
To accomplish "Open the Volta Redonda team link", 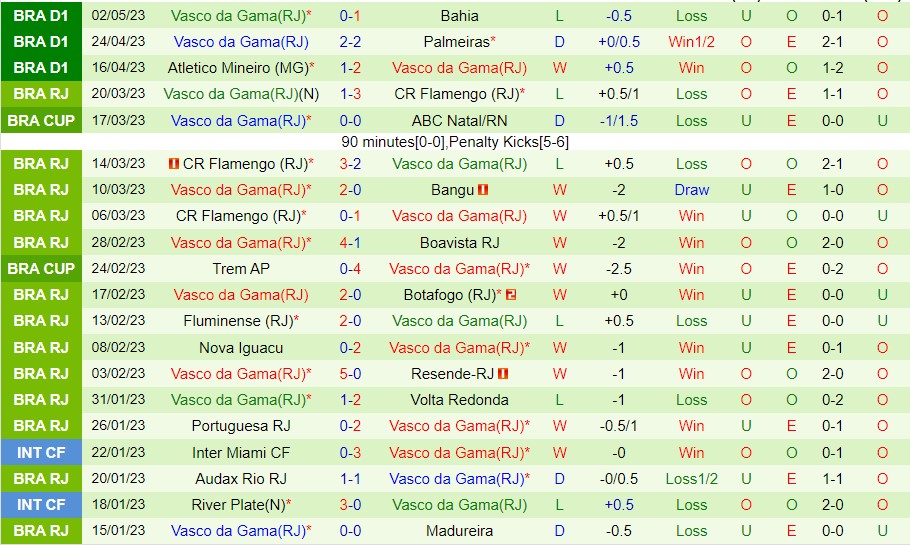I will coord(459,399).
